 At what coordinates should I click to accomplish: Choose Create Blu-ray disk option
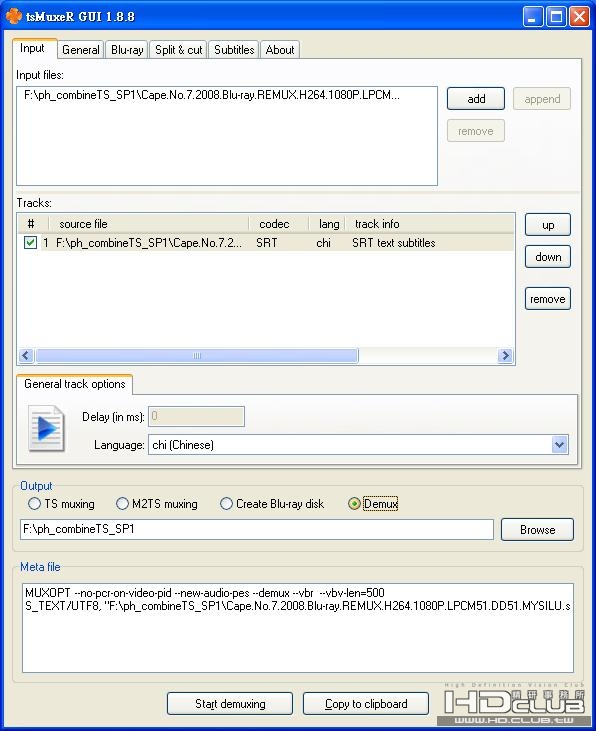pos(272,503)
